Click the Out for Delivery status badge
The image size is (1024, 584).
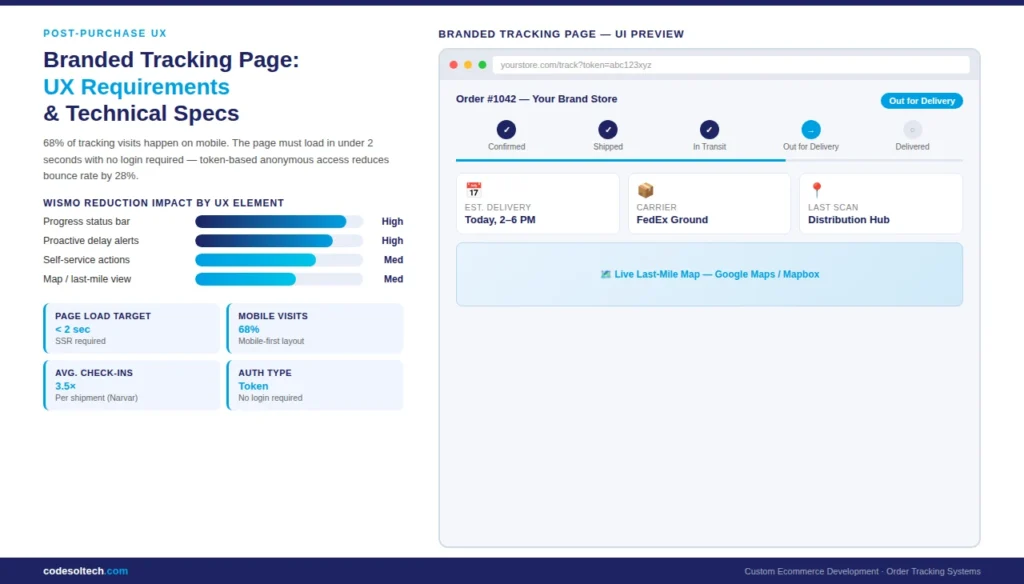tap(921, 101)
